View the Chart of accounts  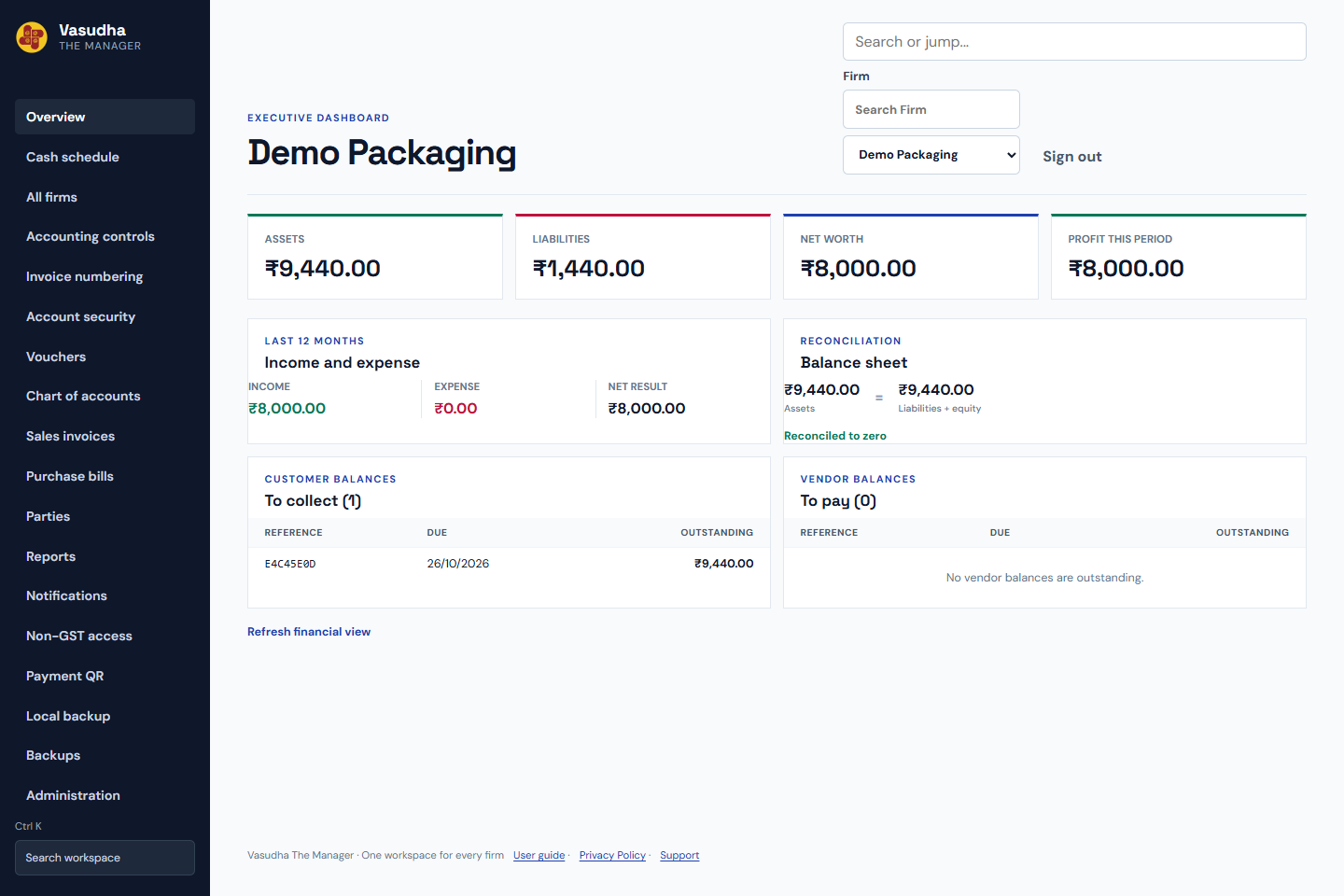pos(105,396)
